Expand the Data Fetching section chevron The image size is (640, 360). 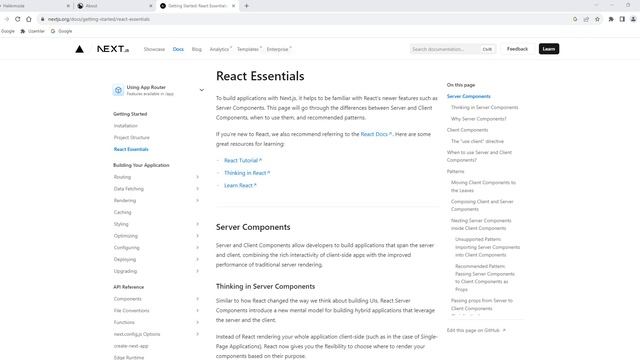click(198, 189)
